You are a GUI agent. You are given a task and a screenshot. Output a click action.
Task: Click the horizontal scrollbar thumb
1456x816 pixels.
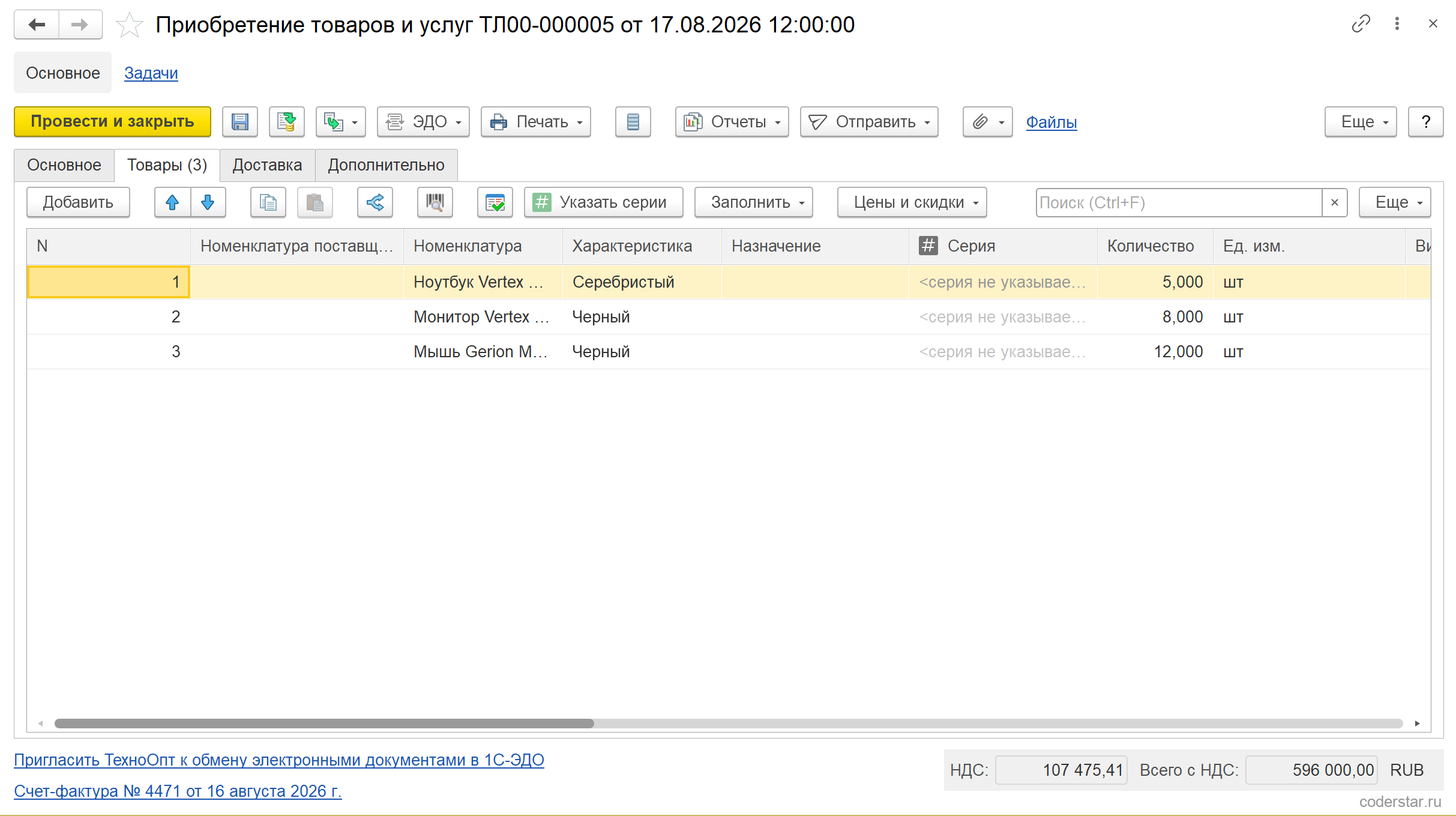[324, 724]
